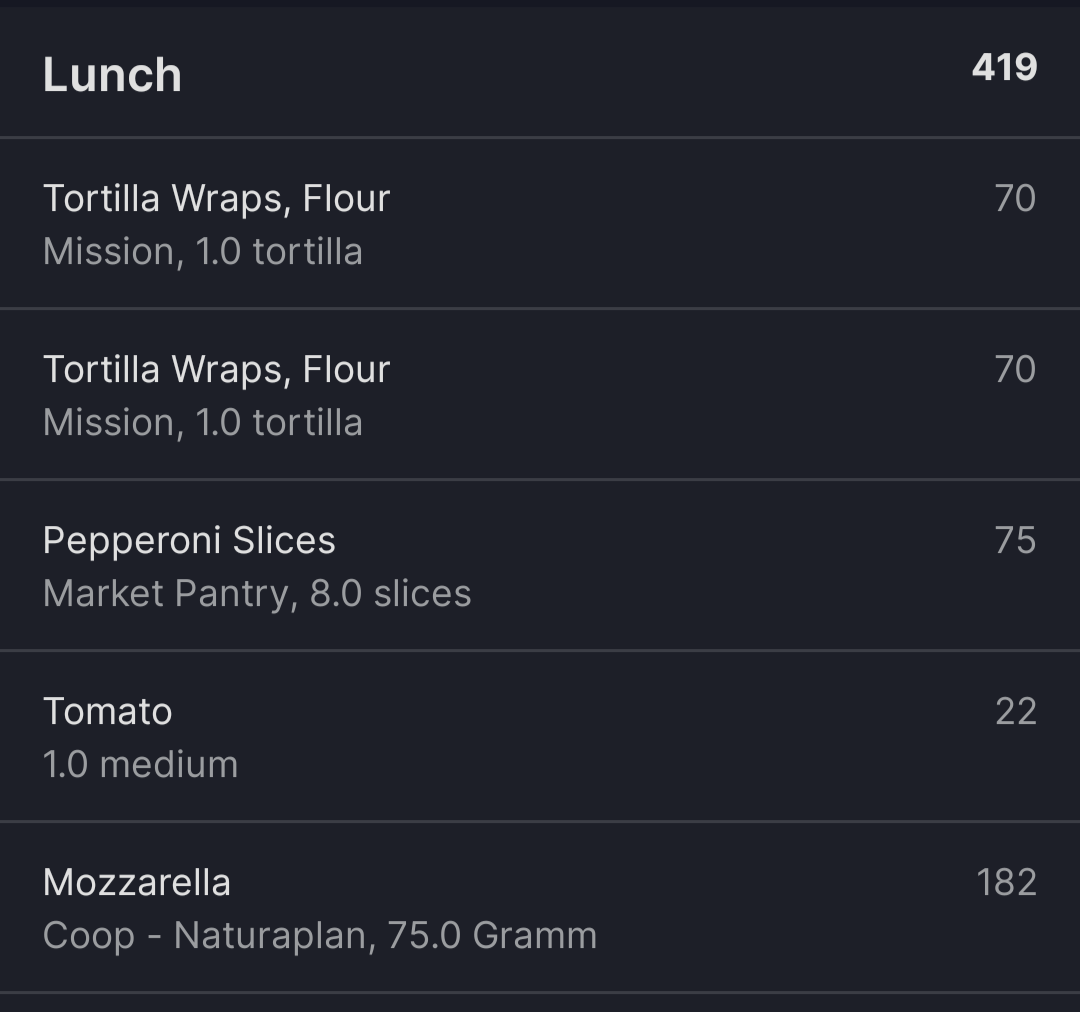Select second 'Mission, 1.0 tortilla' serving text
1080x1012 pixels.
tap(202, 422)
